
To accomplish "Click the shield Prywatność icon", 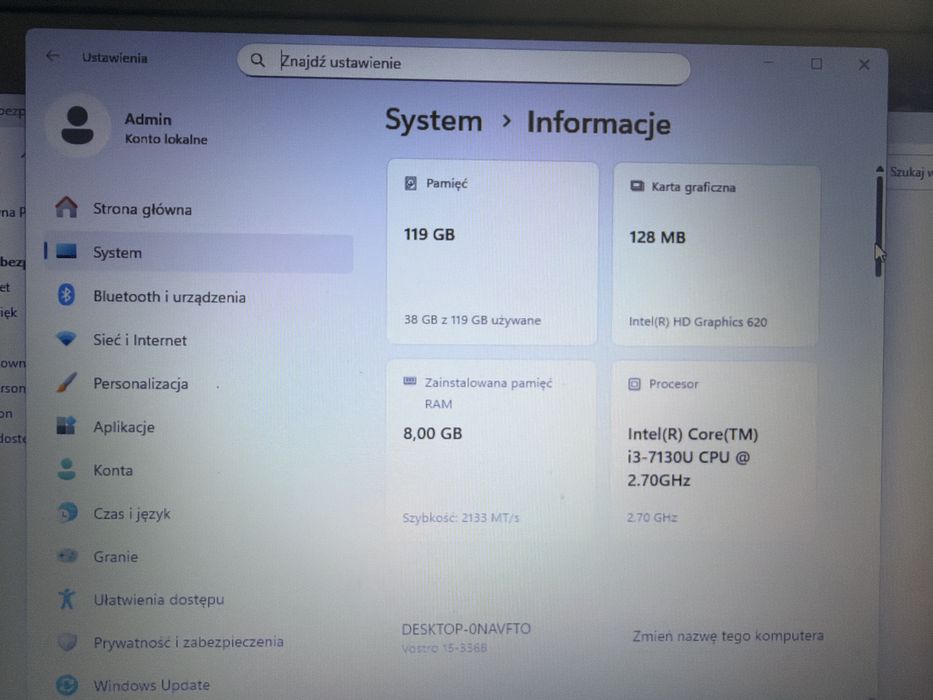I will click(x=67, y=642).
